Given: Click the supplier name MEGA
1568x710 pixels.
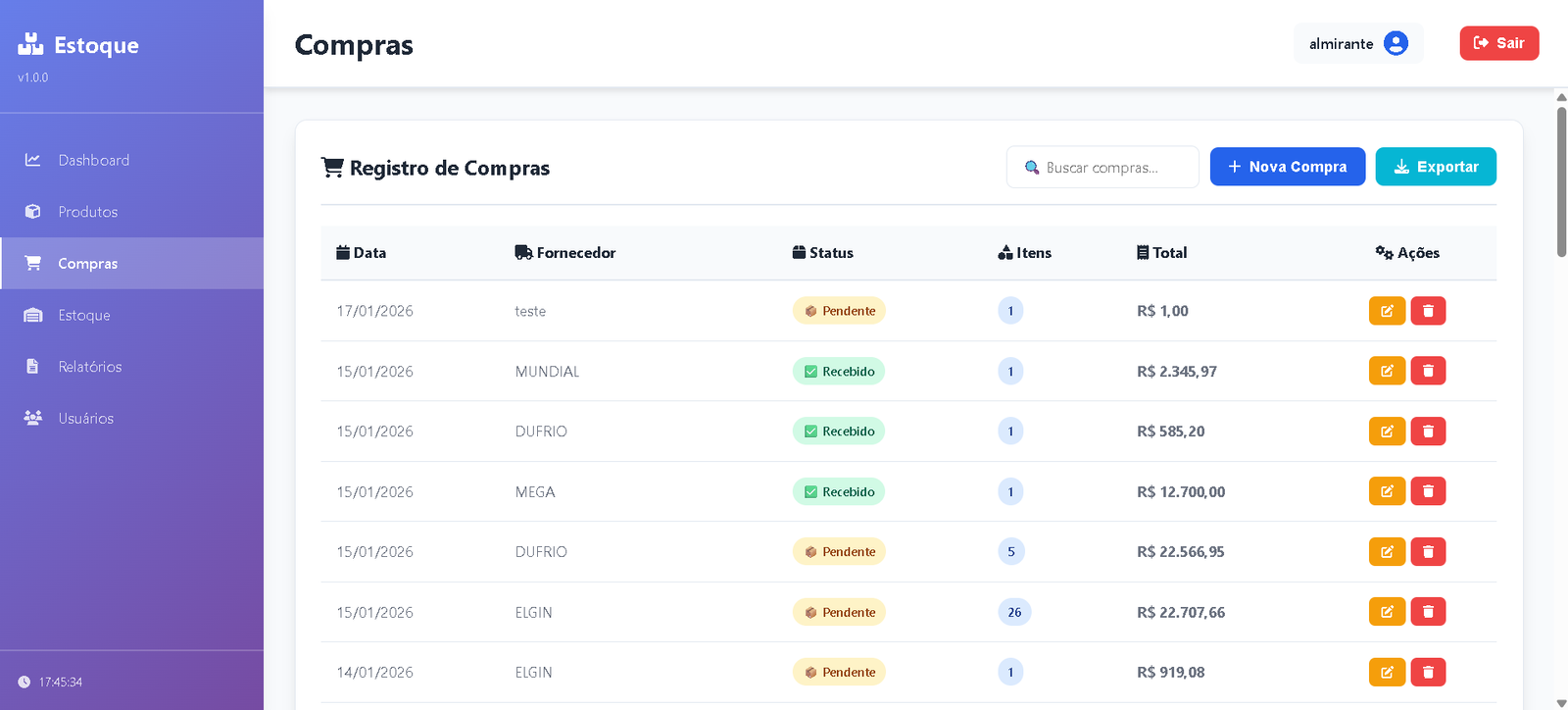Looking at the screenshot, I should (x=535, y=492).
